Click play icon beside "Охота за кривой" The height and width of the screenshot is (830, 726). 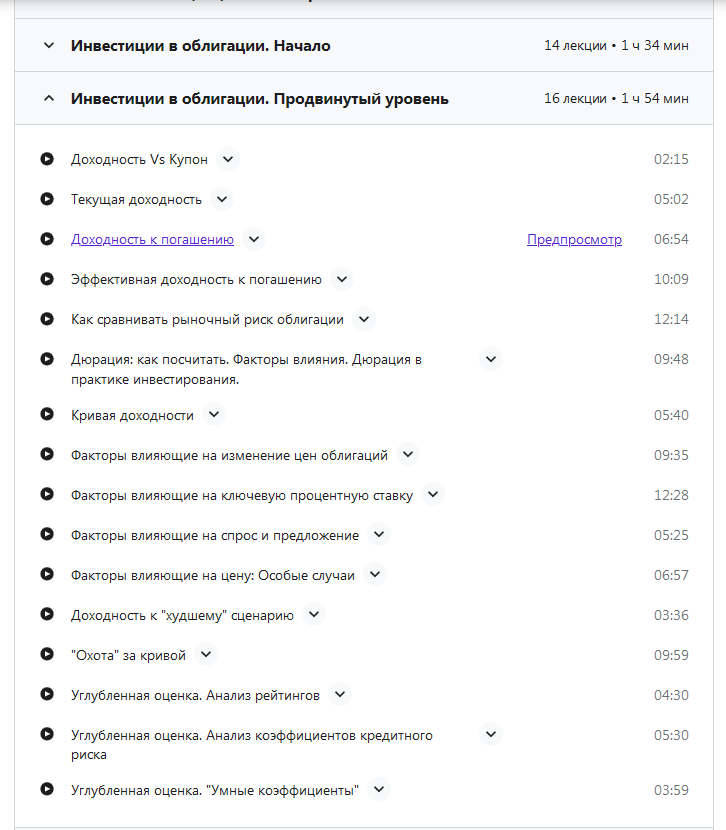(x=47, y=654)
